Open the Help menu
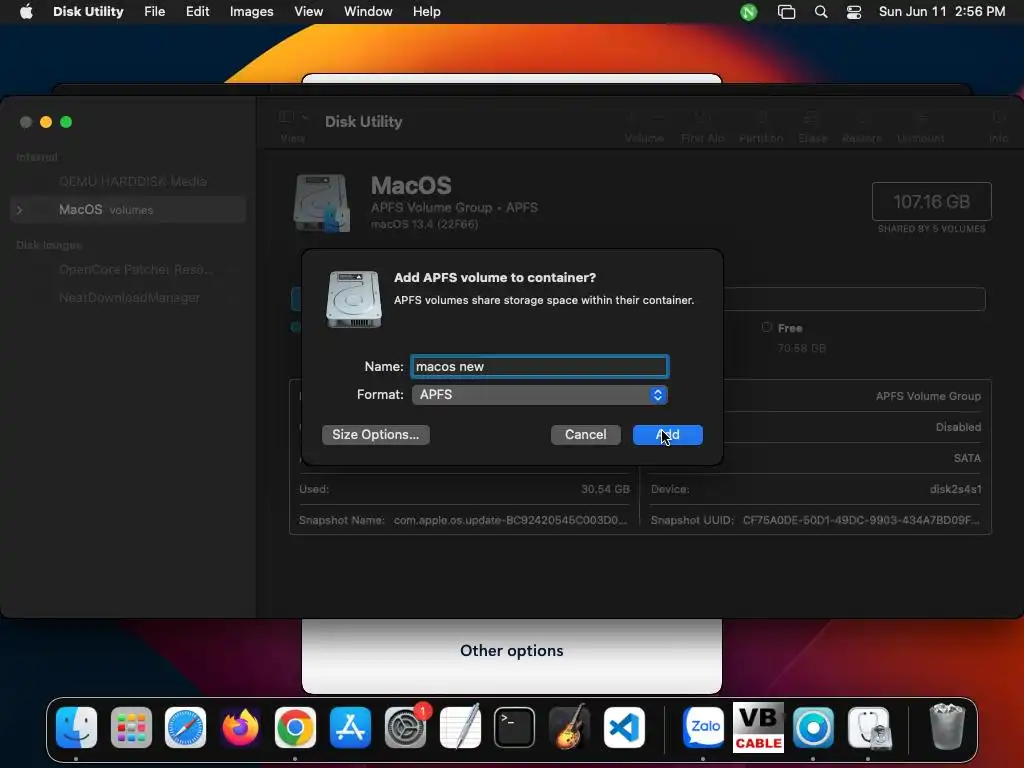 coord(426,12)
